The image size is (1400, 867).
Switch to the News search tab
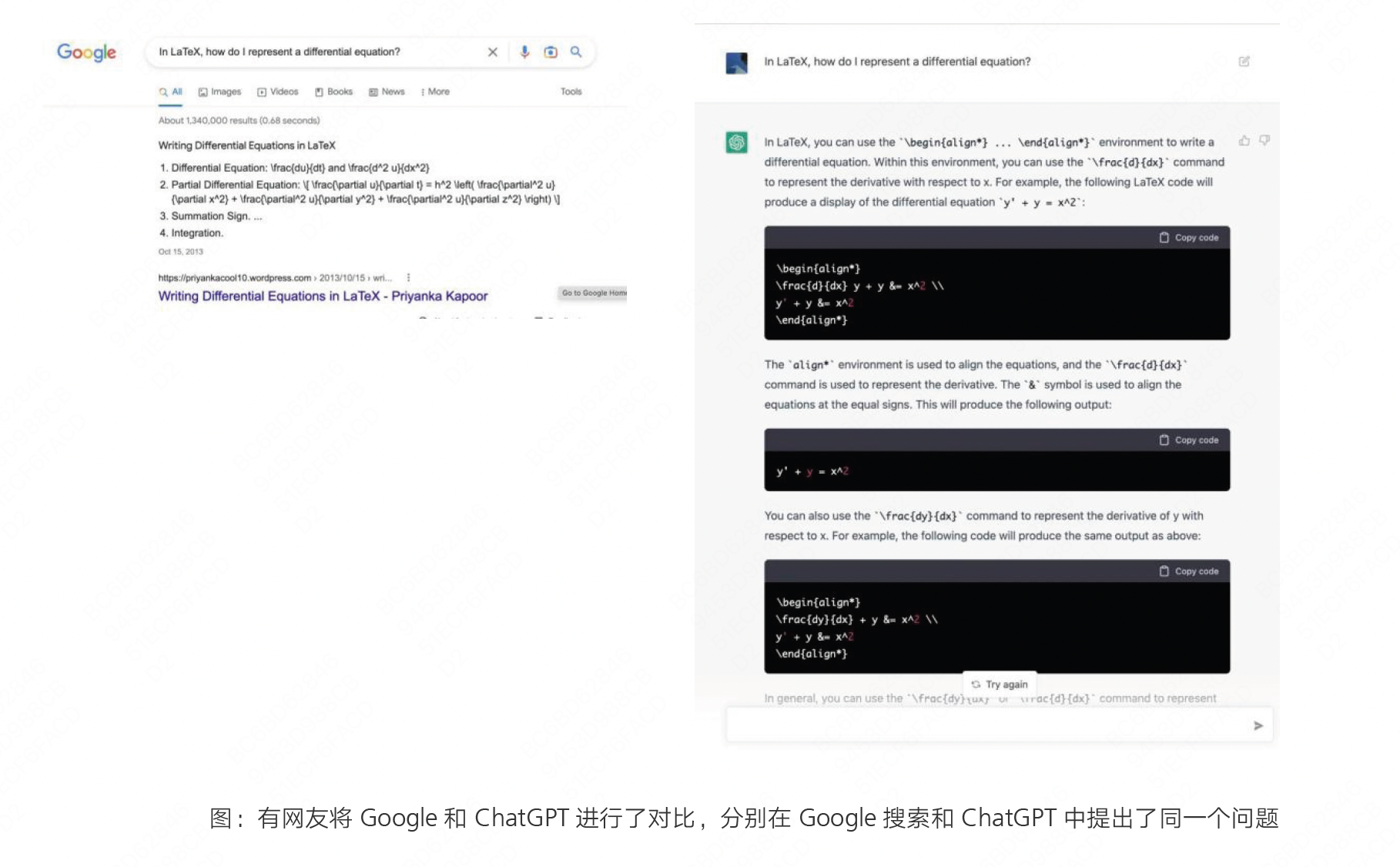click(387, 92)
